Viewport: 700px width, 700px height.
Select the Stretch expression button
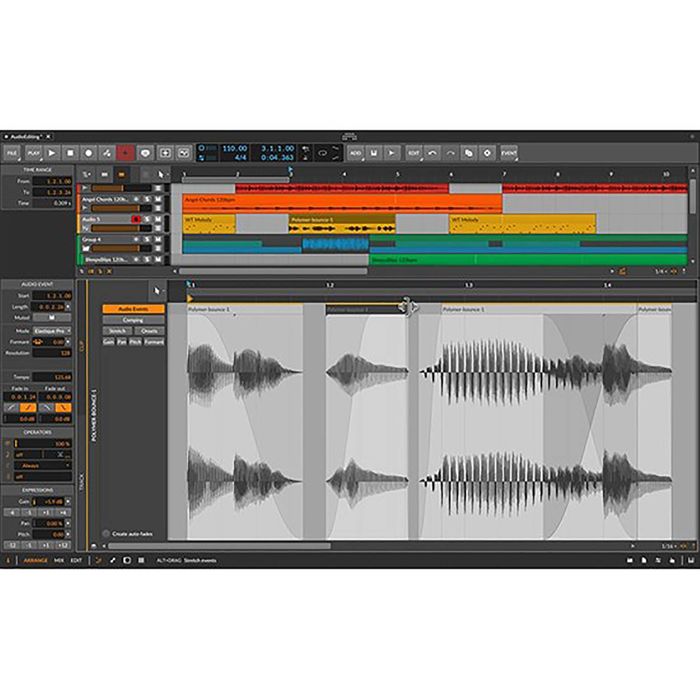coord(118,331)
